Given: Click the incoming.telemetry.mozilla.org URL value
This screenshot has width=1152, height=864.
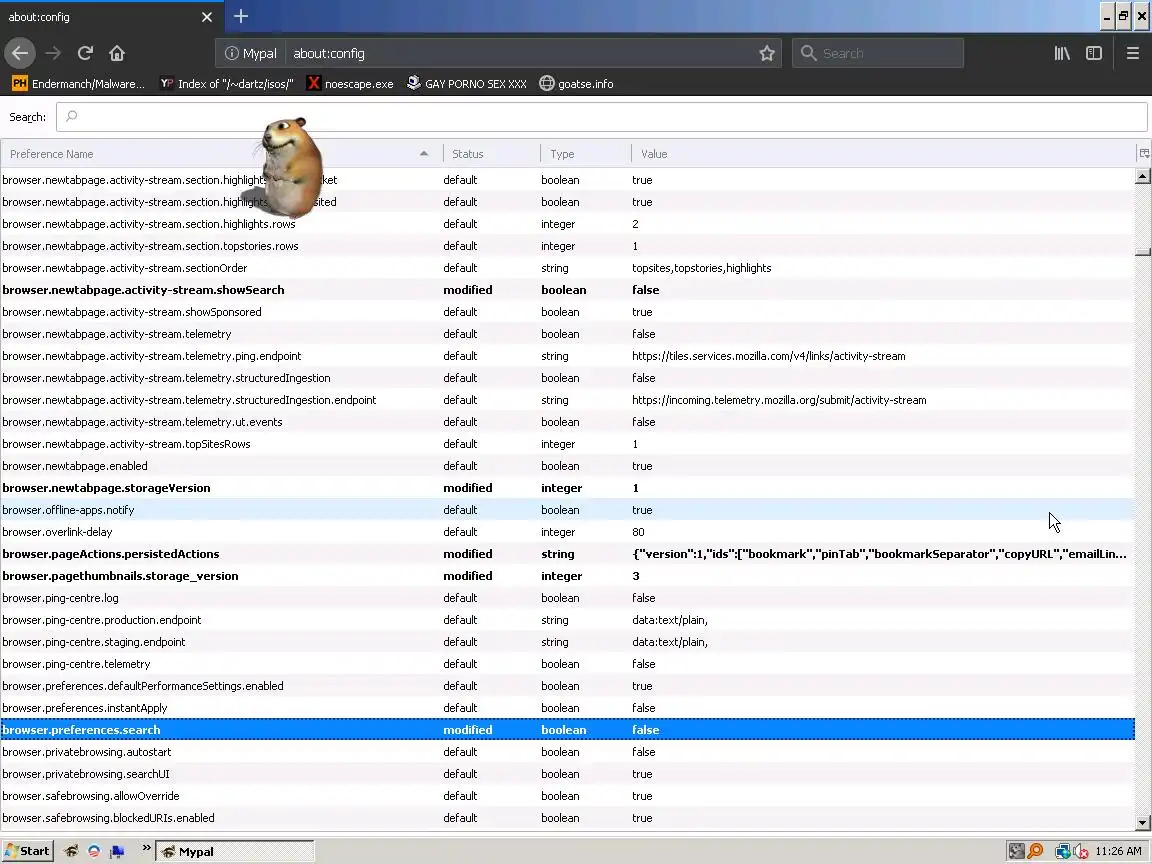Looking at the screenshot, I should click(779, 400).
